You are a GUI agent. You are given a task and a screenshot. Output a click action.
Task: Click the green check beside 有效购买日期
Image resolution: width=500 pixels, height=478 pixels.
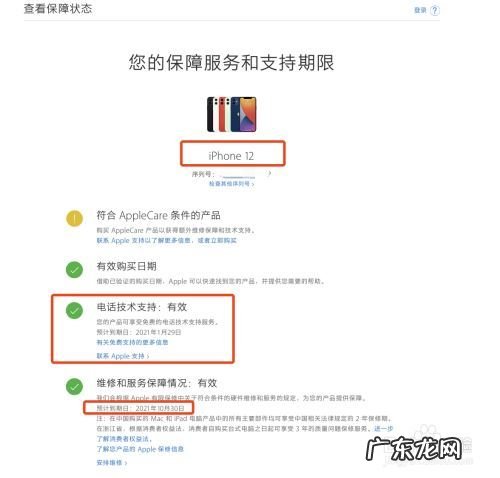(x=74, y=270)
